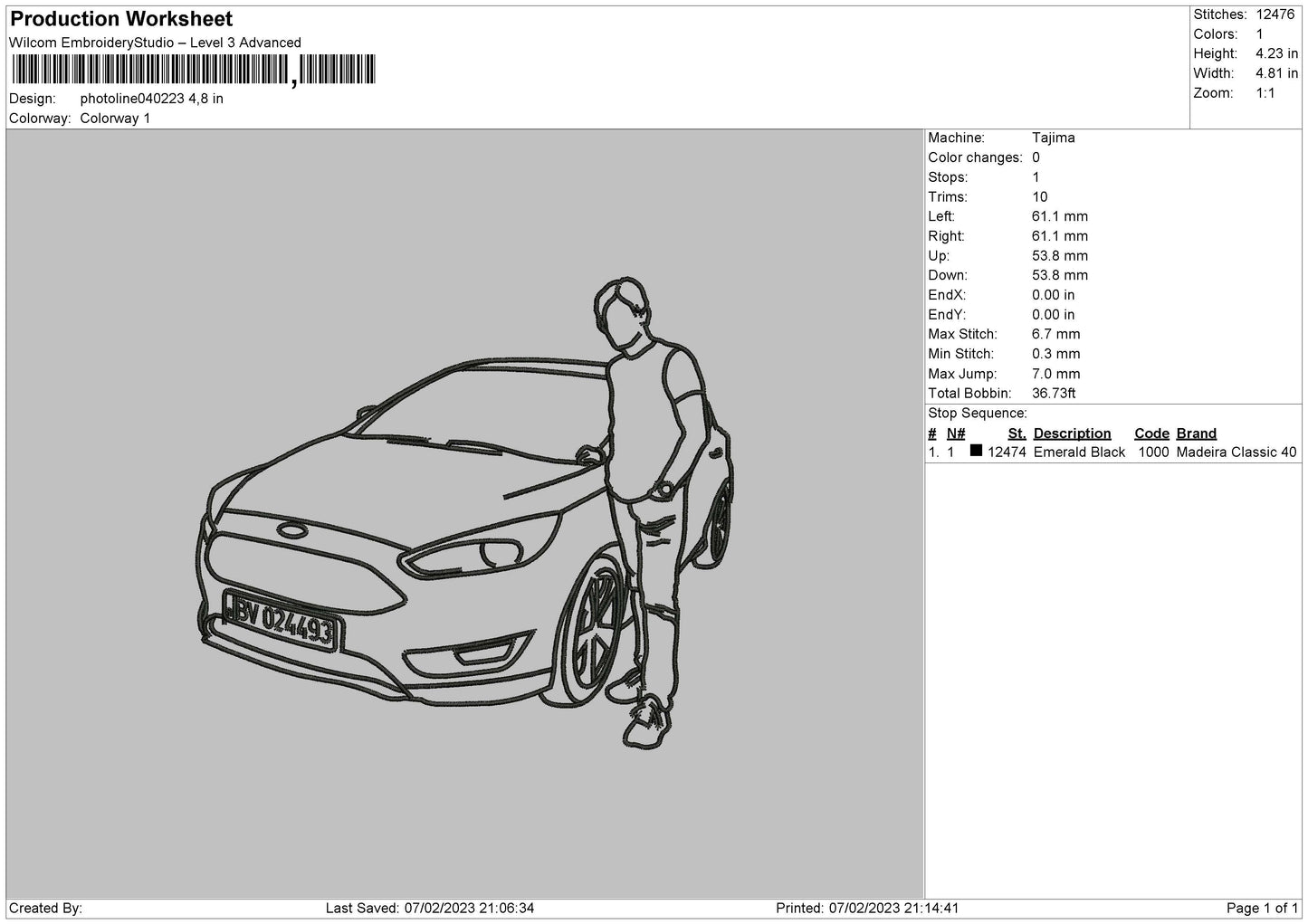Select the '53.8 mm' value beside Down

[x=1060, y=275]
